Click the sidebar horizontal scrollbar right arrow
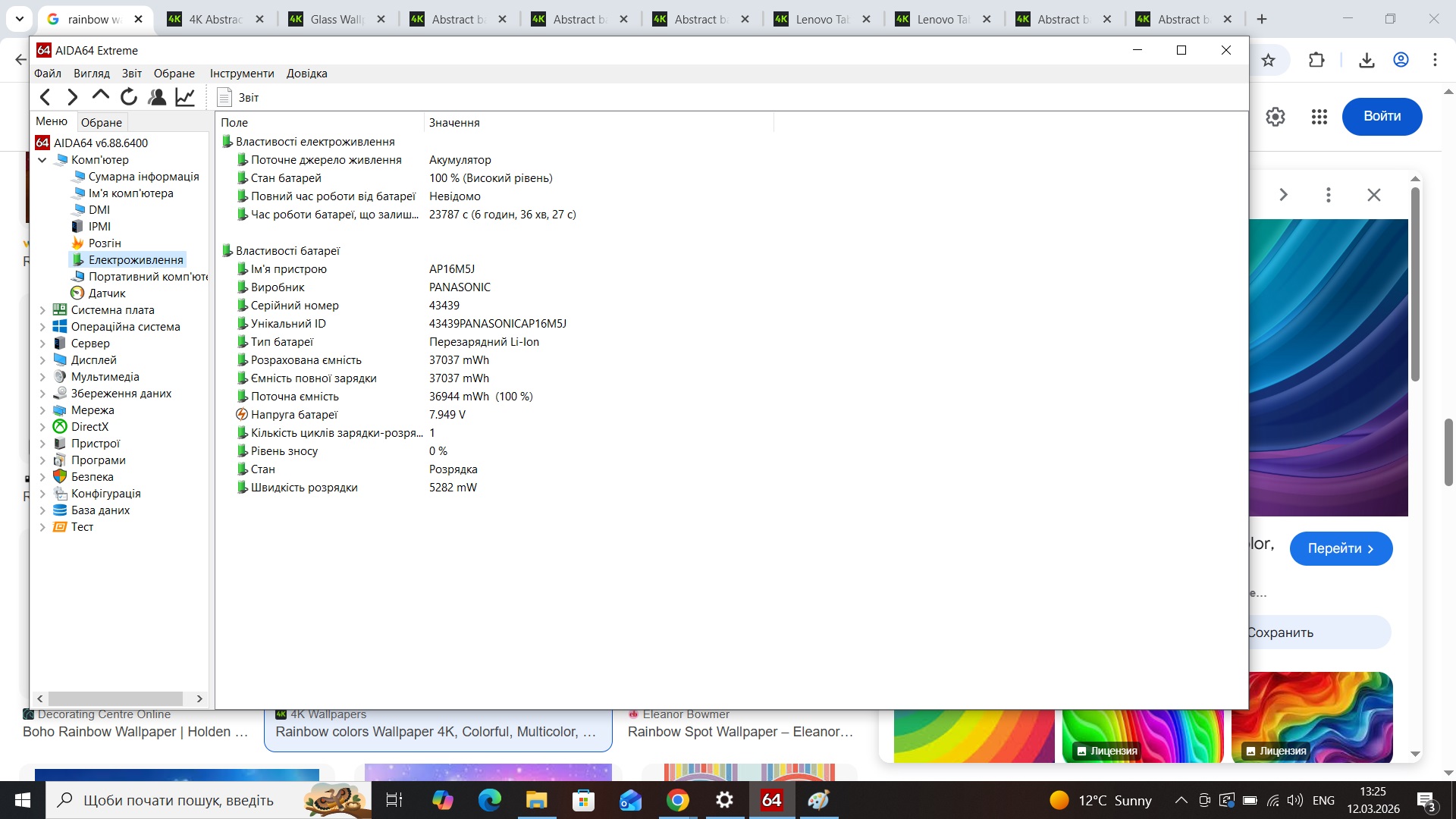 point(199,698)
